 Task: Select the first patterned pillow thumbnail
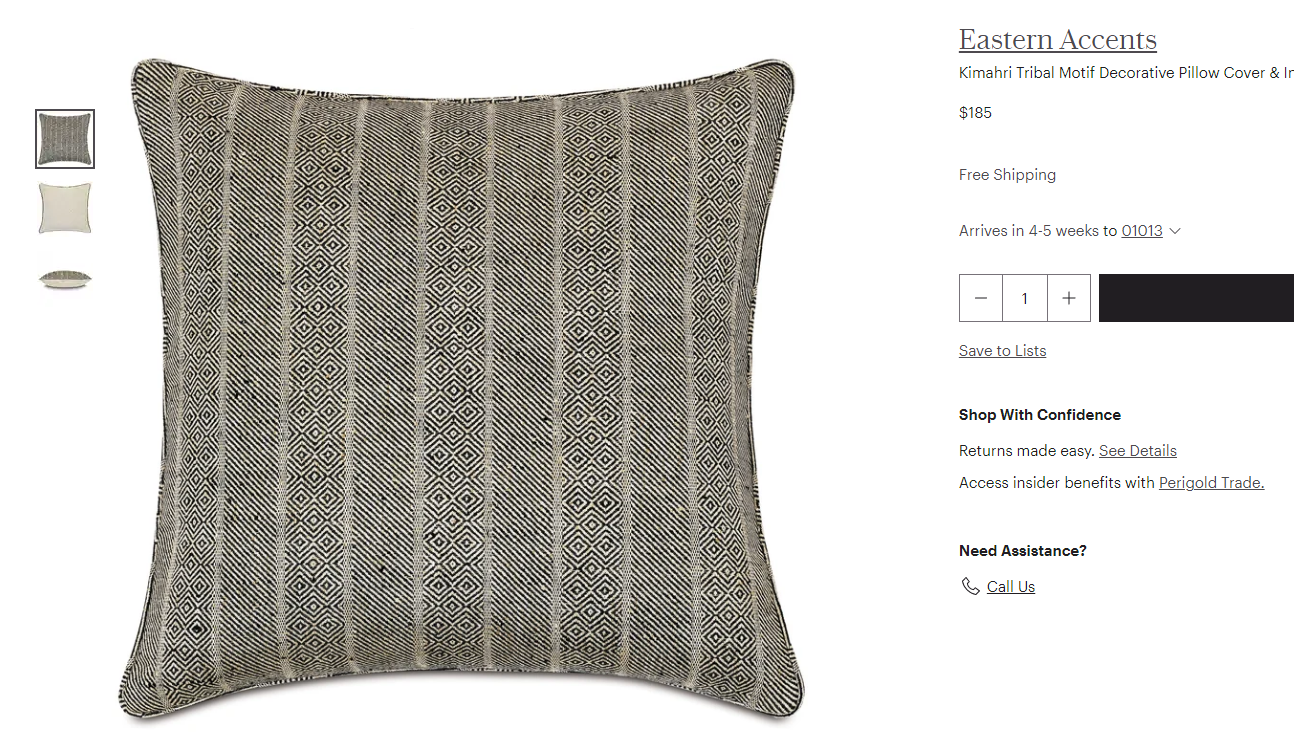pyautogui.click(x=65, y=139)
